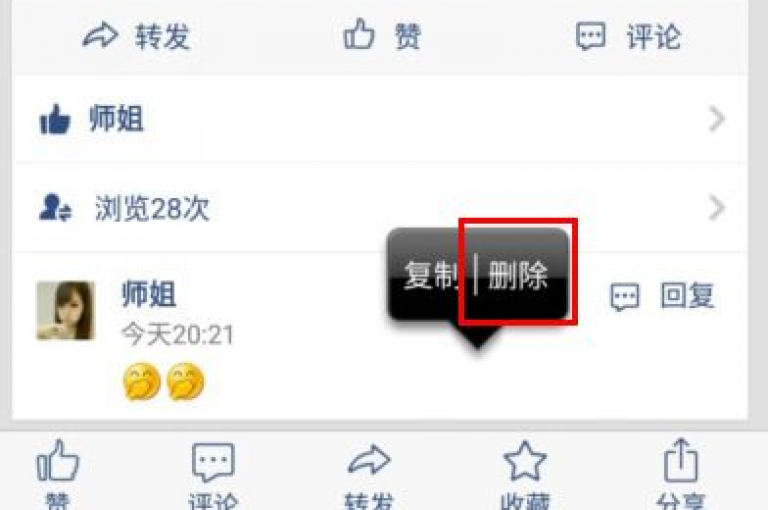Open 师姐 profile photo thumbnail

[x=66, y=311]
